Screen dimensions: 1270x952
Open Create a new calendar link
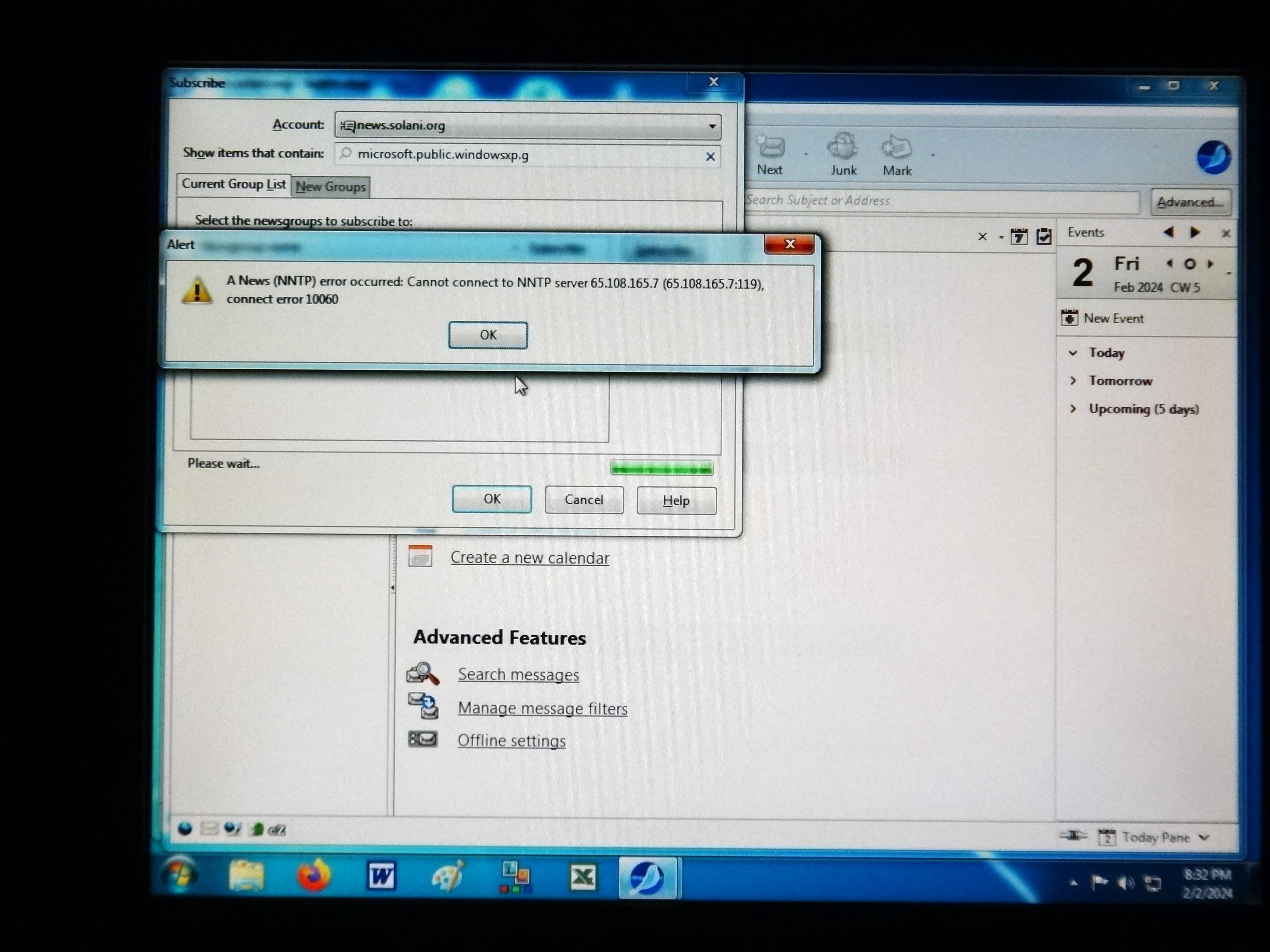click(x=529, y=558)
